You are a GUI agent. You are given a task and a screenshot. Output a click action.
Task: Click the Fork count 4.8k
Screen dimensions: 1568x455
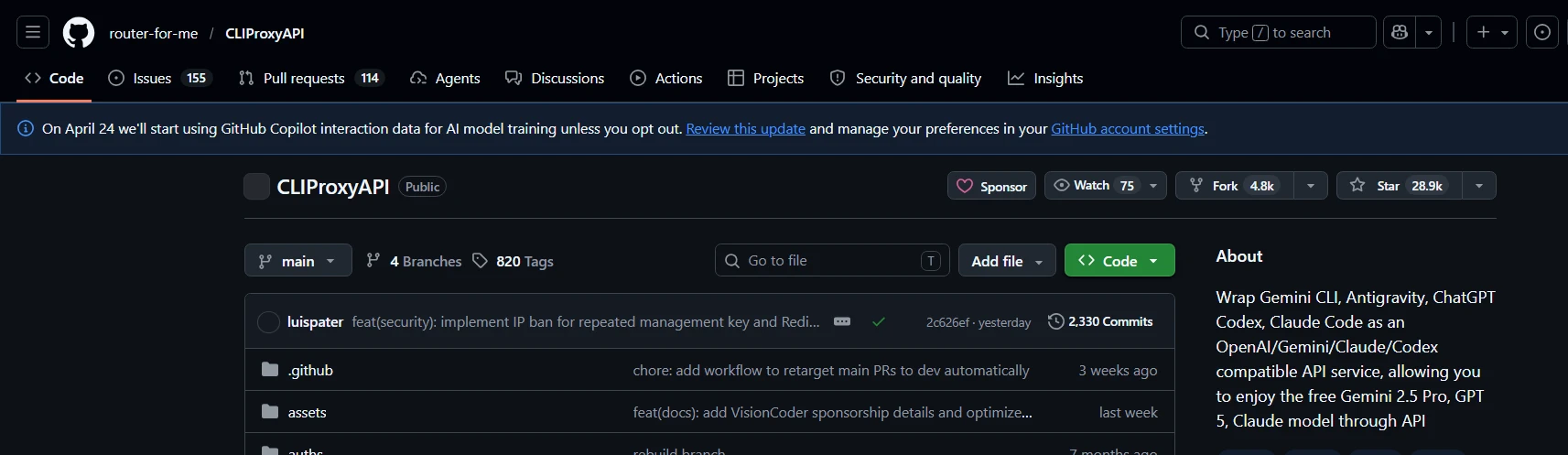pyautogui.click(x=1262, y=186)
